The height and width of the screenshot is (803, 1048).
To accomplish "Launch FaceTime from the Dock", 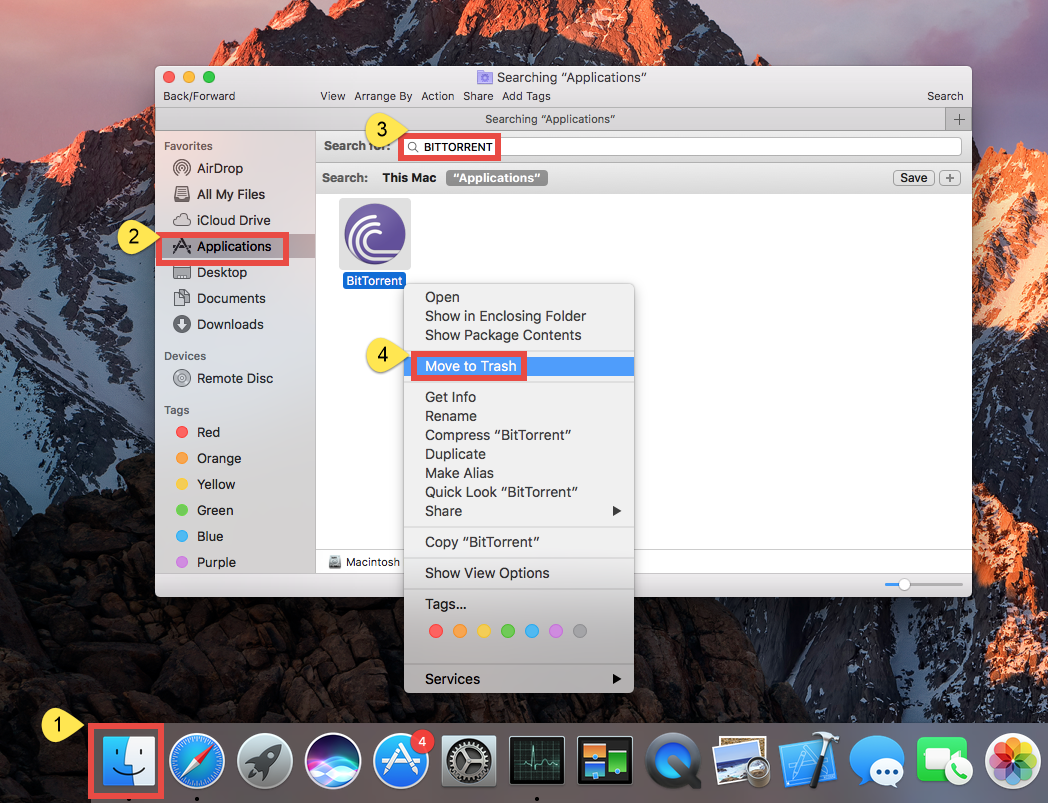I will [944, 760].
